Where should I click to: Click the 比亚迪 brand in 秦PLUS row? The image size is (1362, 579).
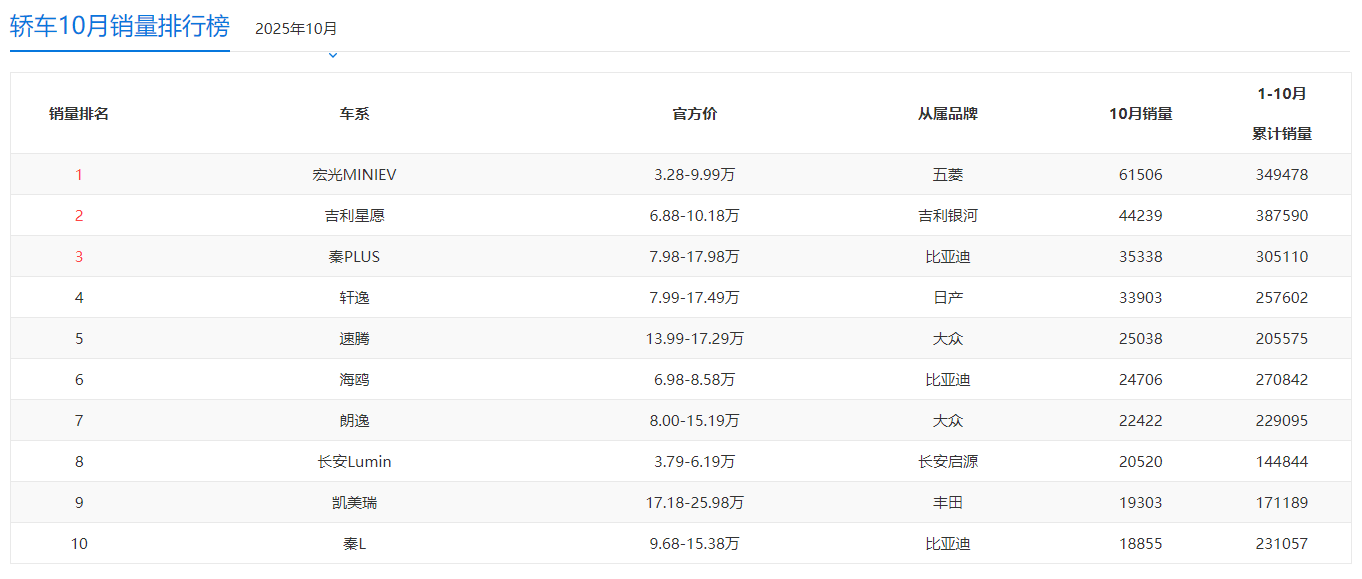tap(947, 257)
